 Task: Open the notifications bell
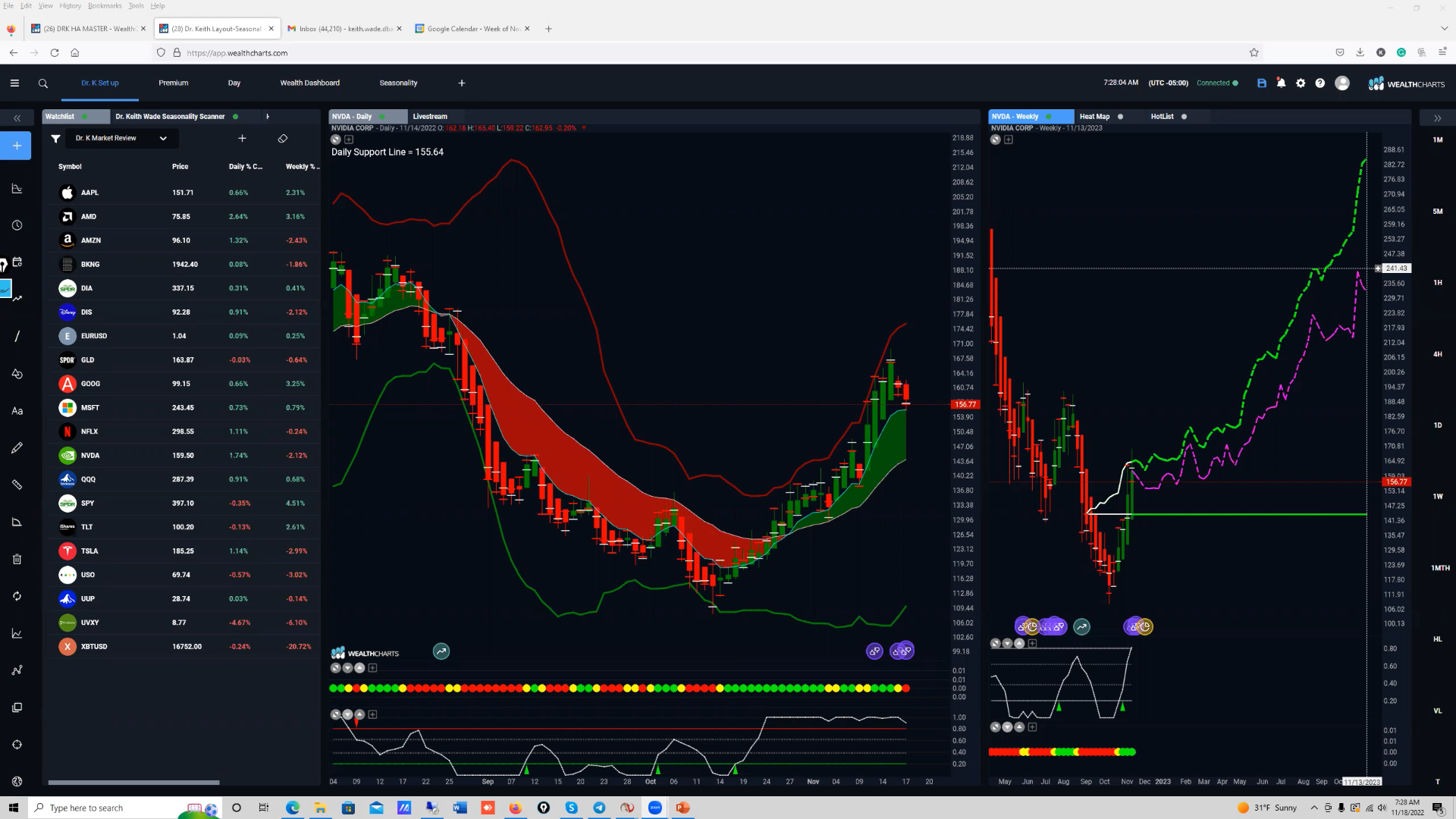(x=1281, y=83)
